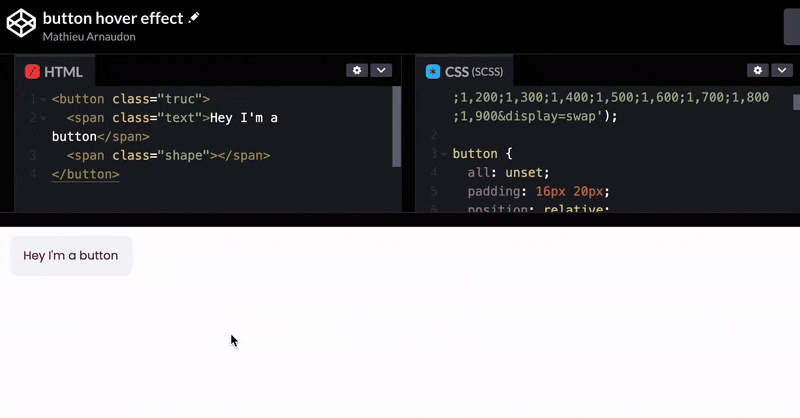This screenshot has height=418, width=800.
Task: Click the "Hey I'm a button" preview button
Action: pos(71,256)
